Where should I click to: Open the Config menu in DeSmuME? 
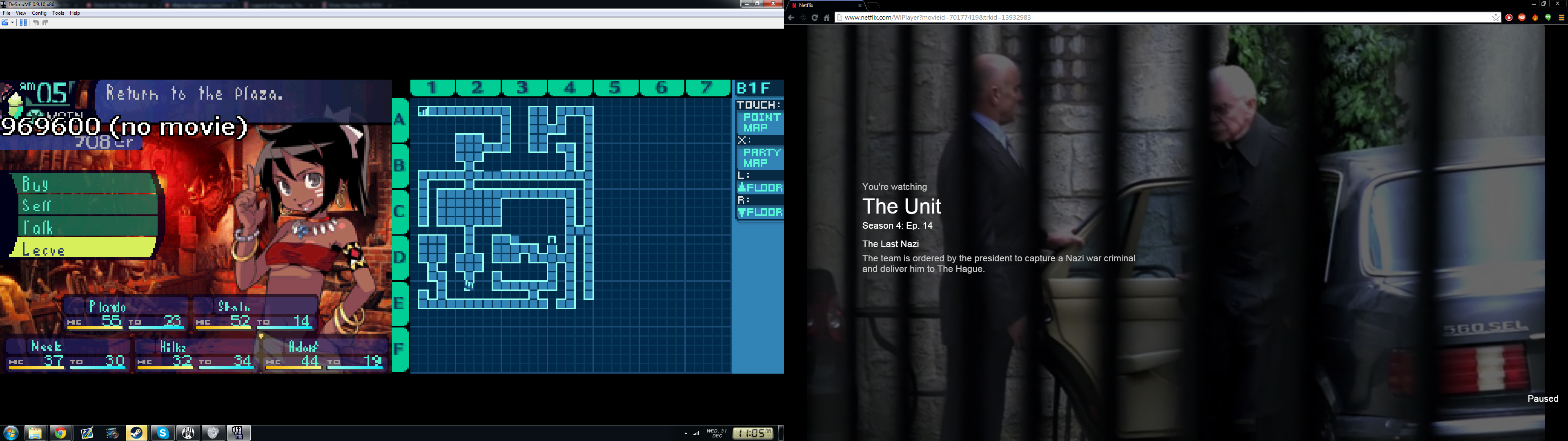[x=39, y=13]
